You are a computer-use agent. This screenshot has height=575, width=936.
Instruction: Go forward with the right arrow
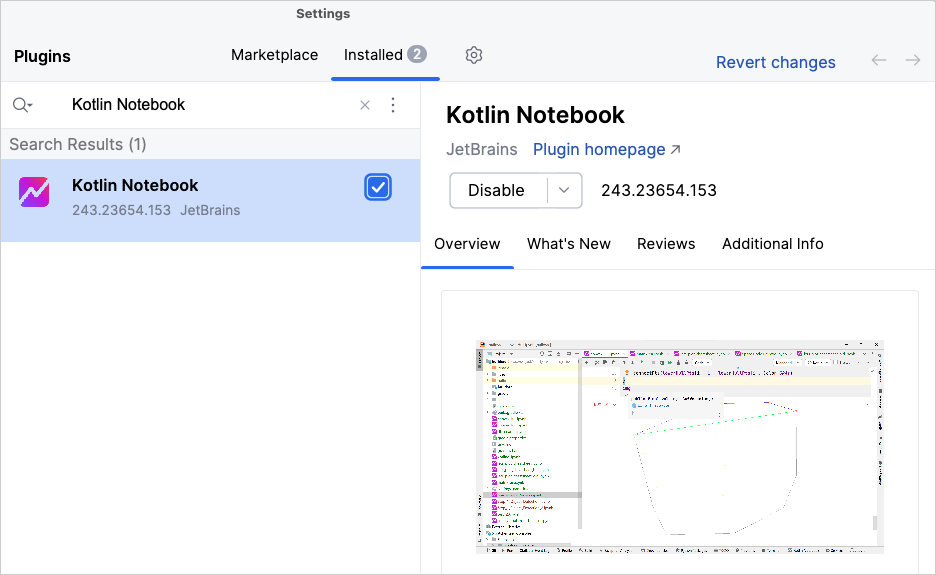[x=913, y=60]
